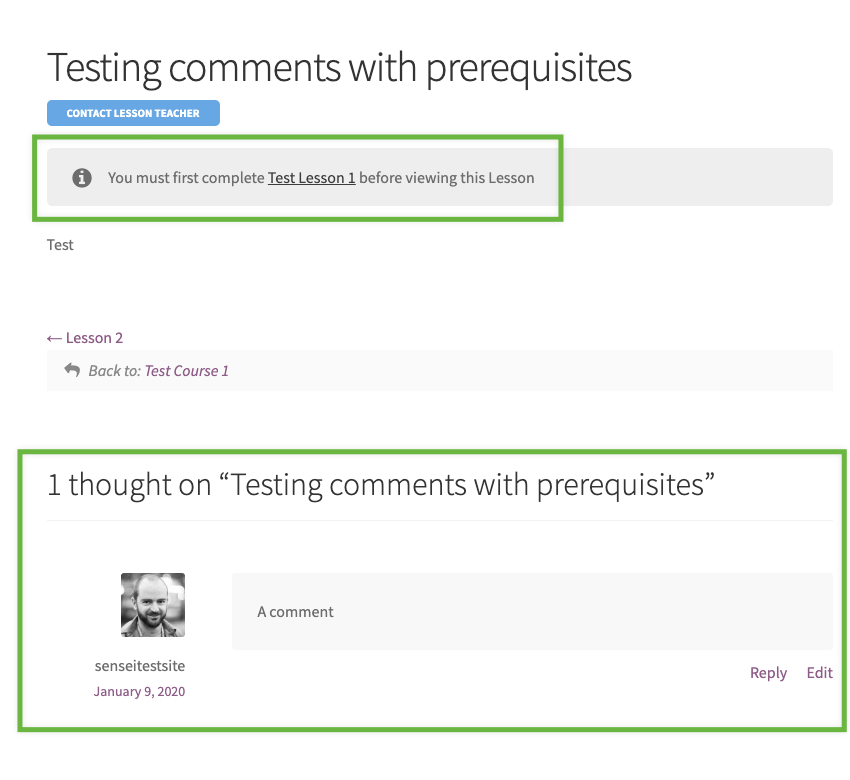
Task: Edit the comment
Action: (819, 672)
